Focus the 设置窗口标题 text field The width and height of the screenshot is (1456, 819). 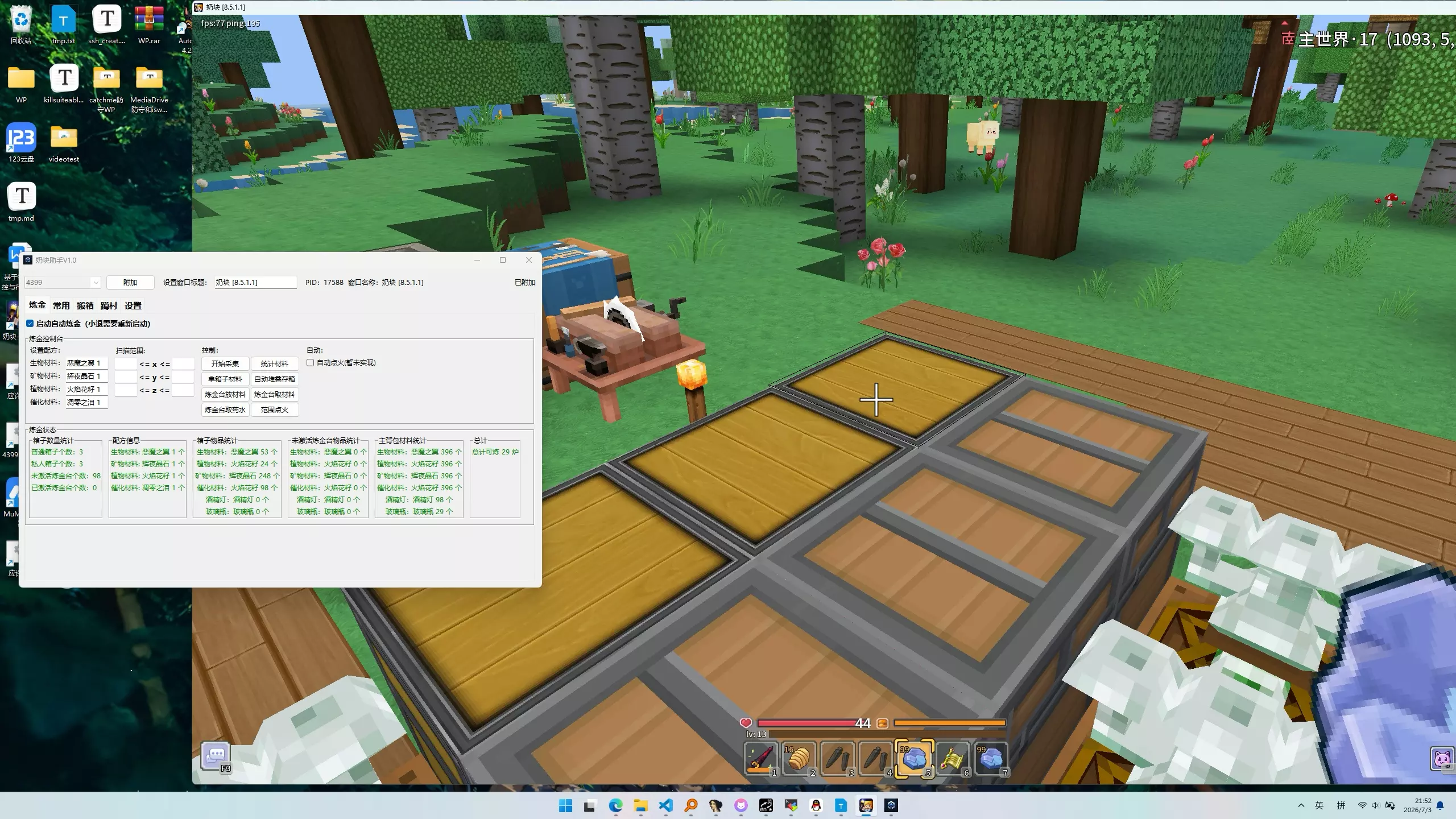[256, 283]
